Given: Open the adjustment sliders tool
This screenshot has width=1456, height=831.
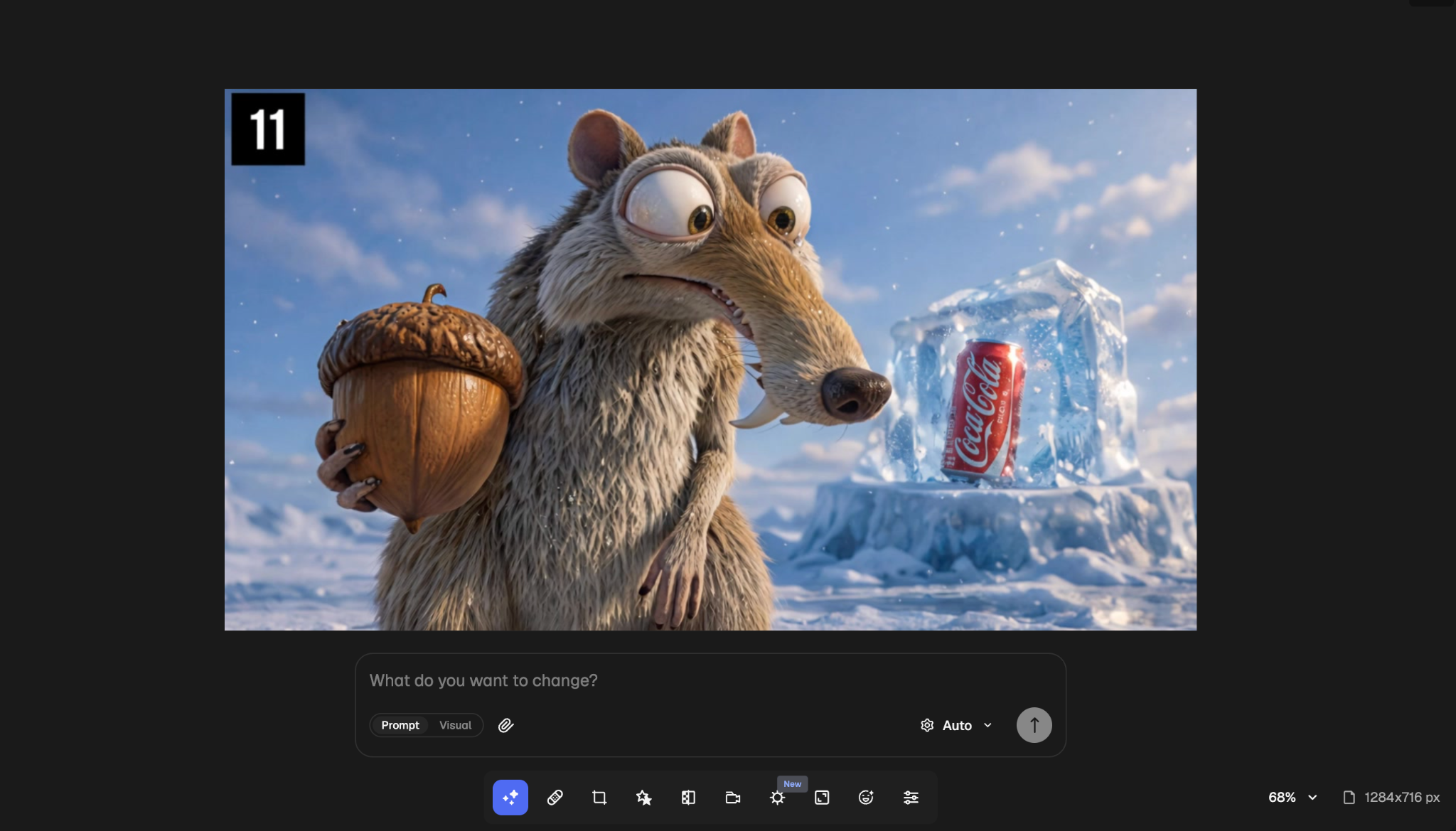Looking at the screenshot, I should [911, 797].
